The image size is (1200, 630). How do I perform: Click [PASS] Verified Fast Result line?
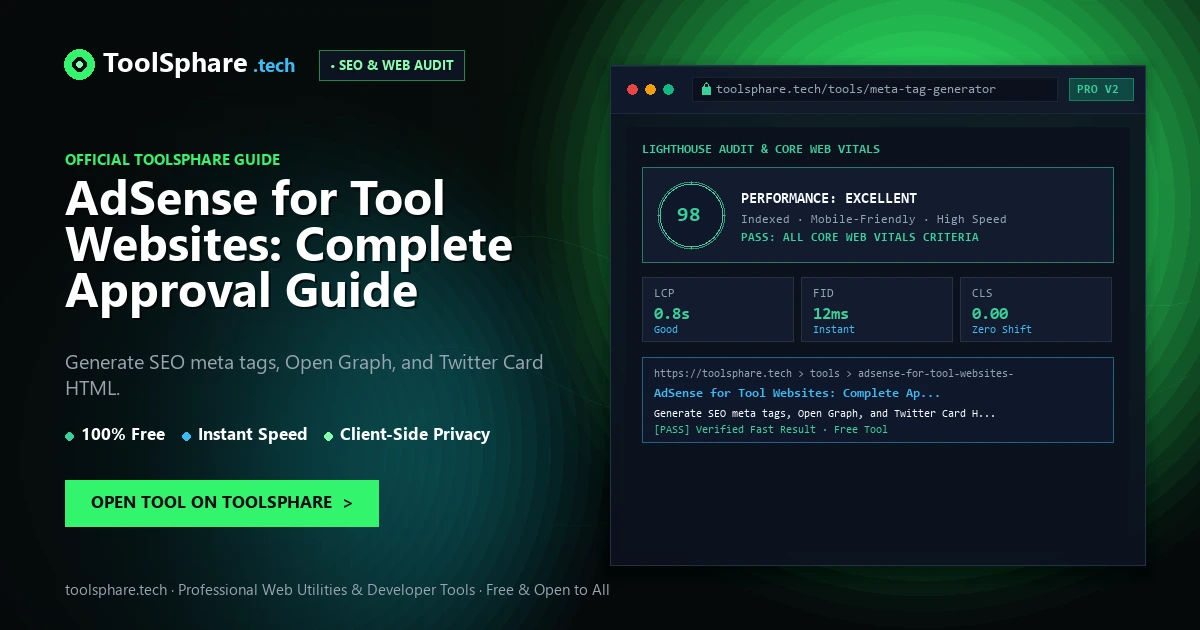coord(771,429)
